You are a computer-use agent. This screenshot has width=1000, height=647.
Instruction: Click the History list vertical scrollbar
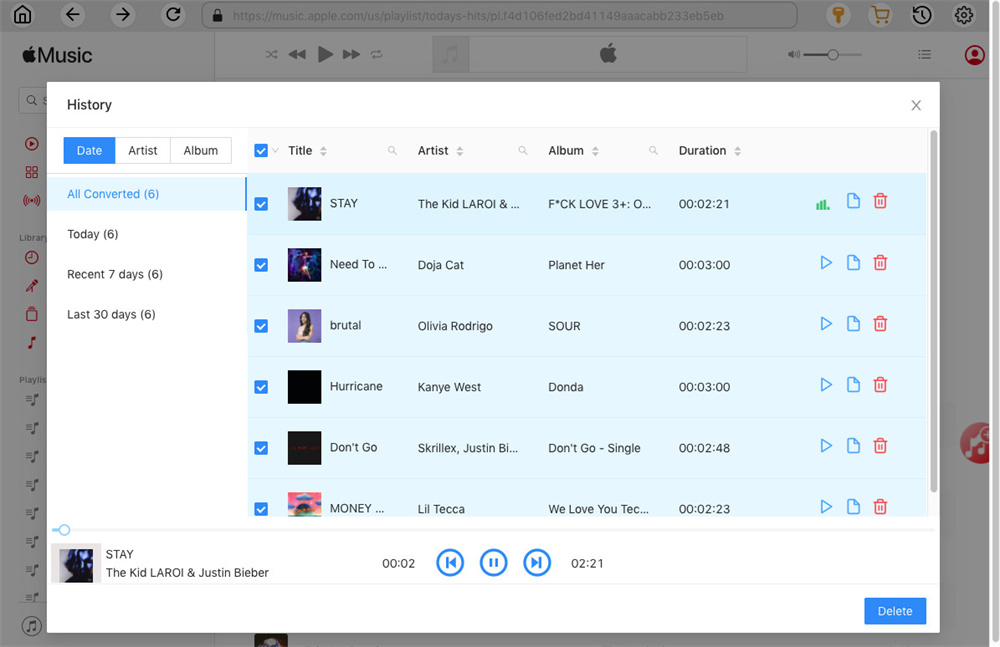point(934,311)
